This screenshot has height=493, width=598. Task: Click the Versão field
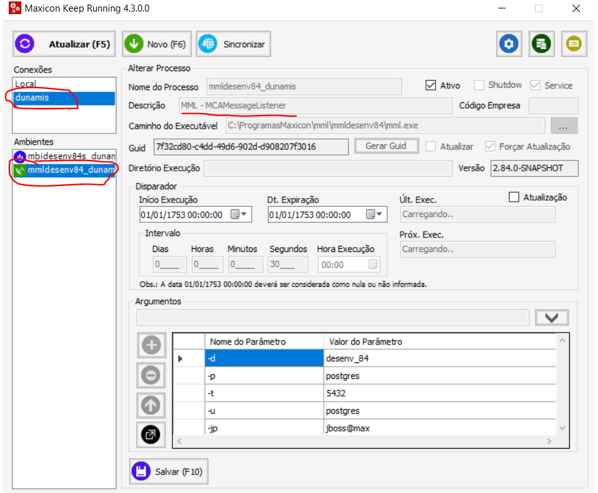point(534,168)
